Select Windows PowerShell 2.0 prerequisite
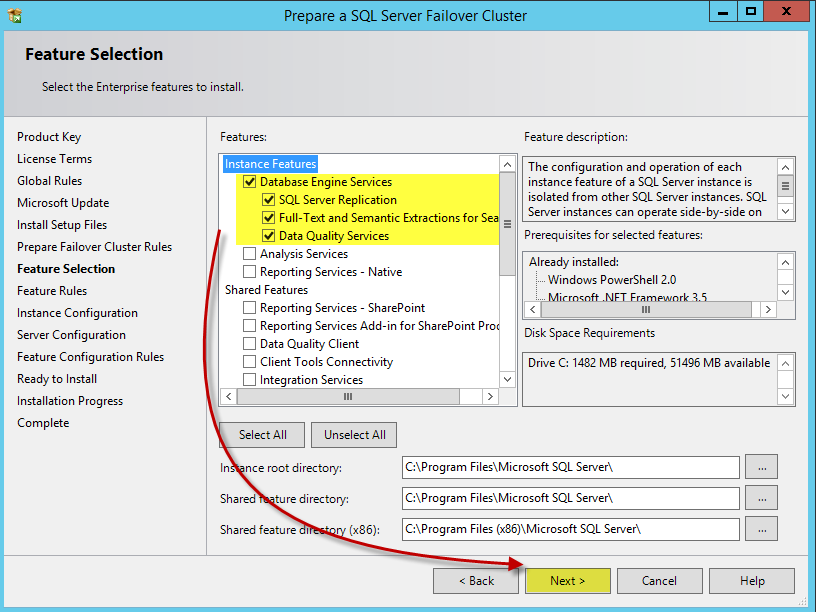The width and height of the screenshot is (816, 612). point(611,279)
